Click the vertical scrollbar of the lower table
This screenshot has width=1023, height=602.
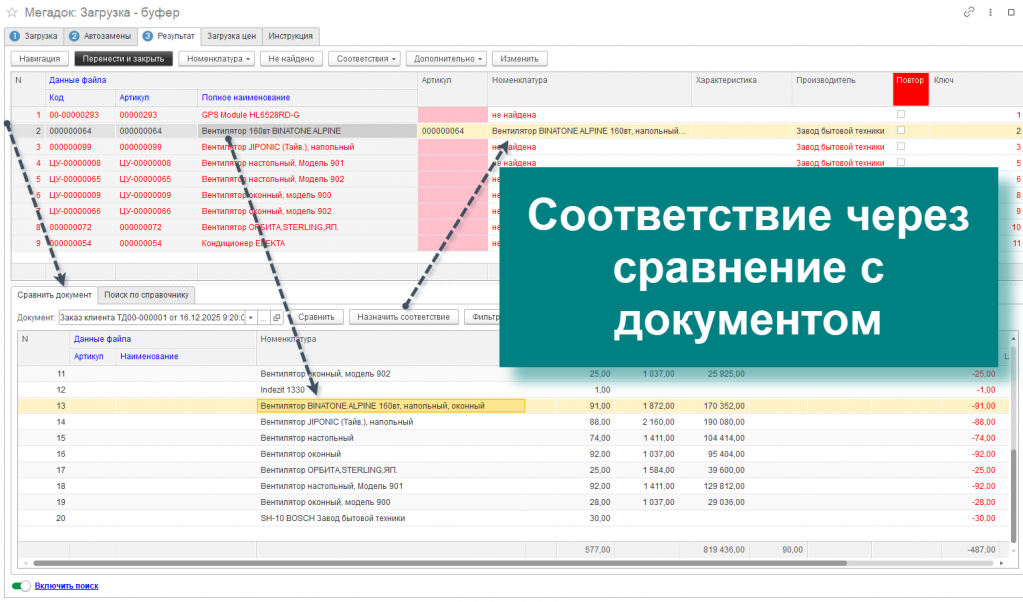(1013, 494)
